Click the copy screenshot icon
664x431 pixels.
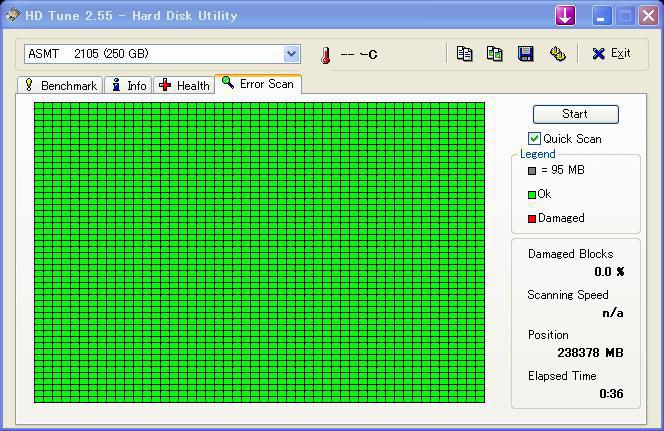point(494,54)
